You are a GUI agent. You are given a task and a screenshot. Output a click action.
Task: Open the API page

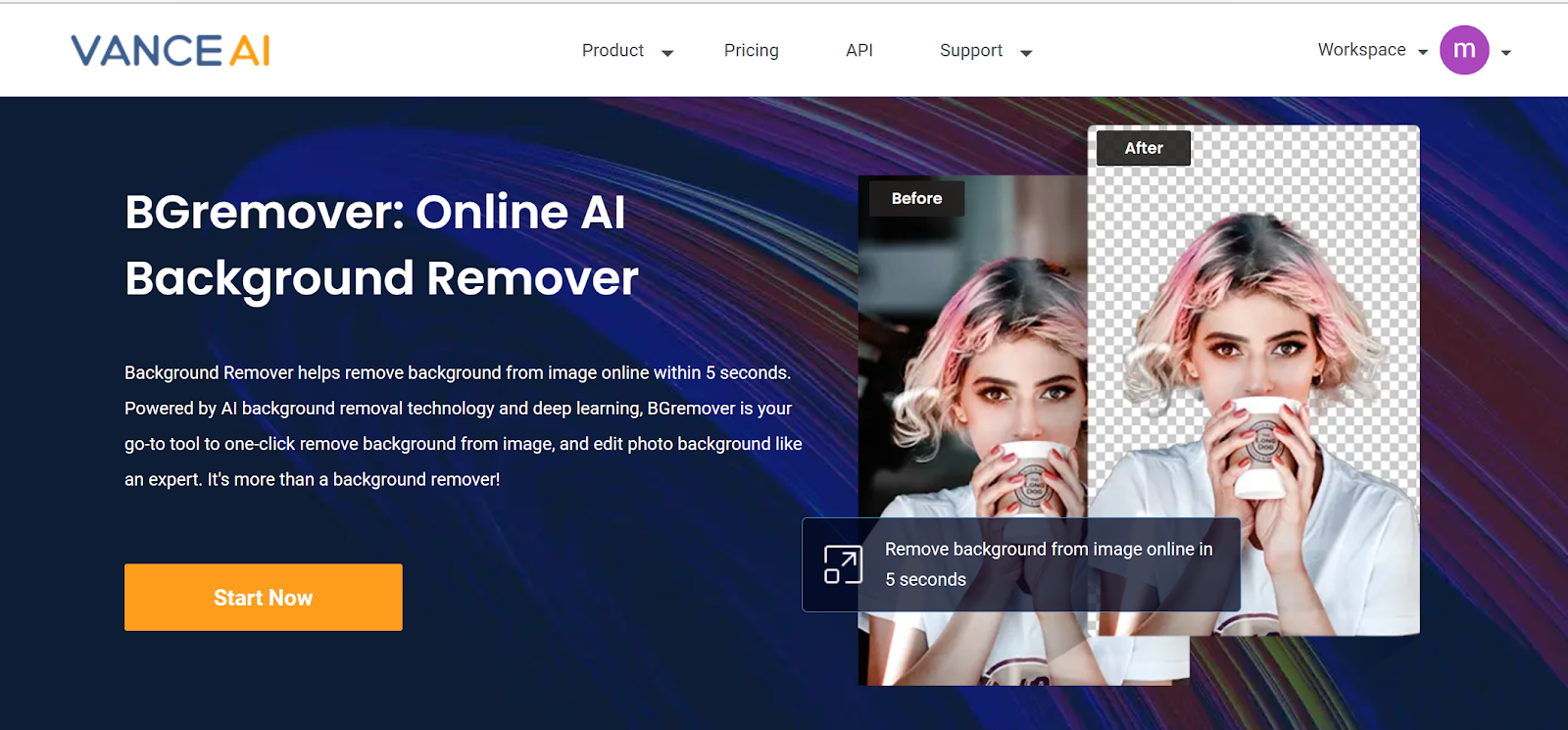pos(859,50)
